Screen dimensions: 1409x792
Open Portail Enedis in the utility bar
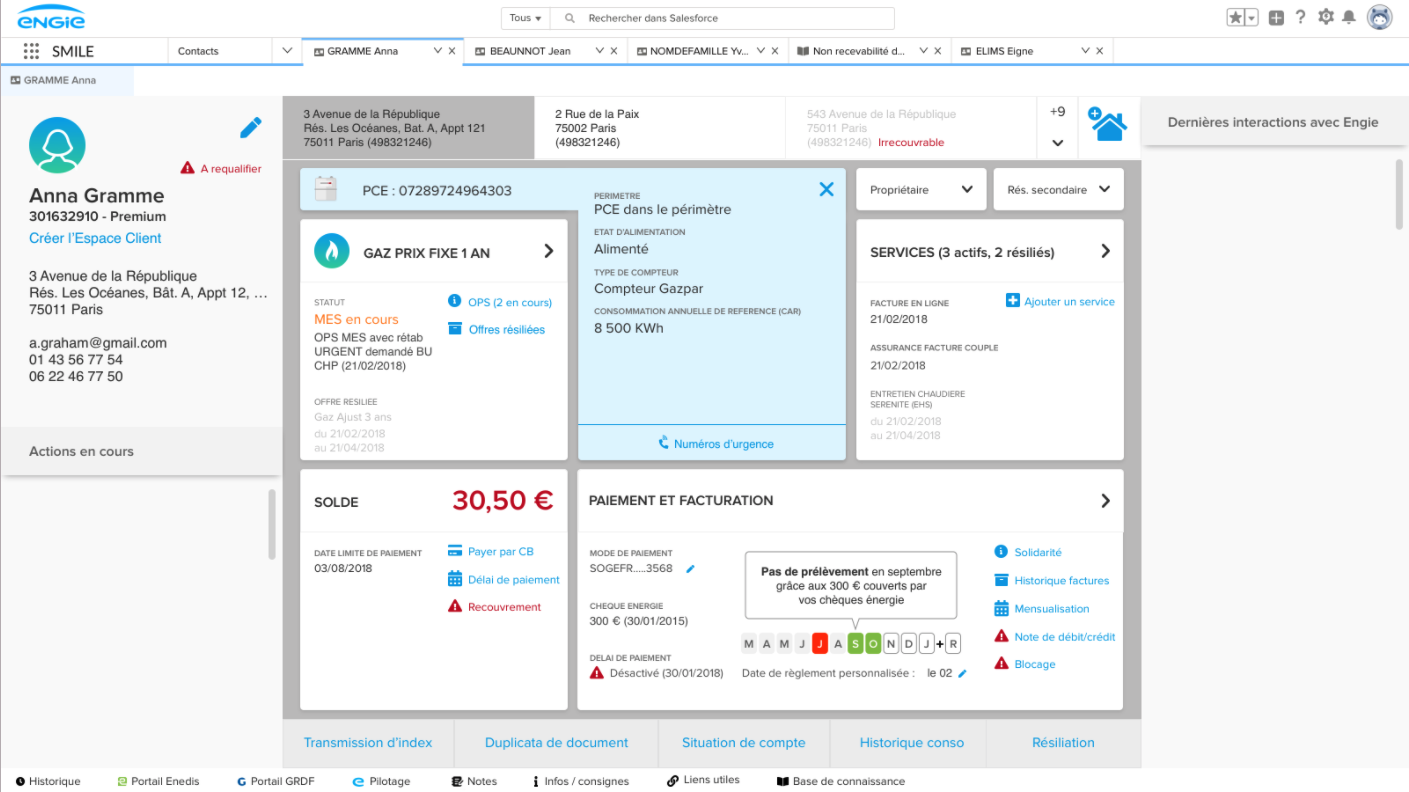point(158,781)
